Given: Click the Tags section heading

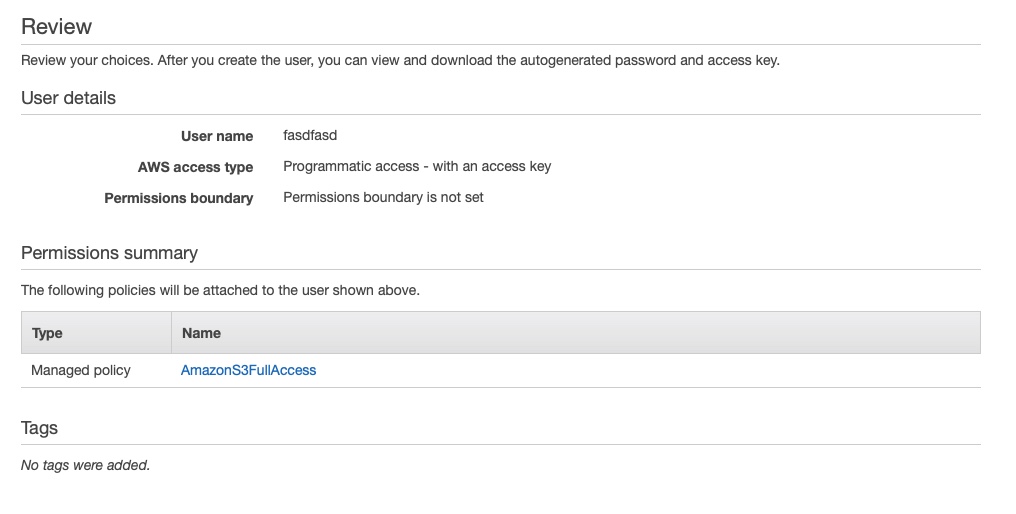Looking at the screenshot, I should pyautogui.click(x=39, y=428).
